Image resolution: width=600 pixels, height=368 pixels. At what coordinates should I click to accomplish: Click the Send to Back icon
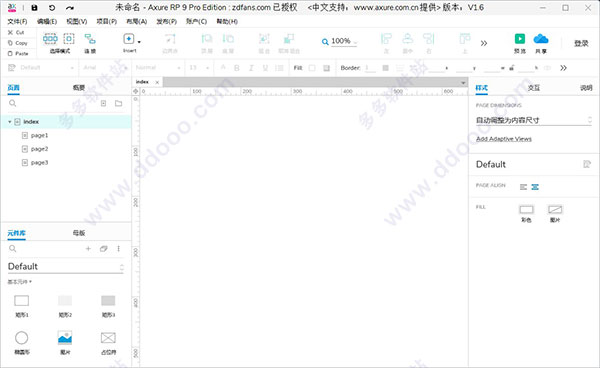point(228,39)
